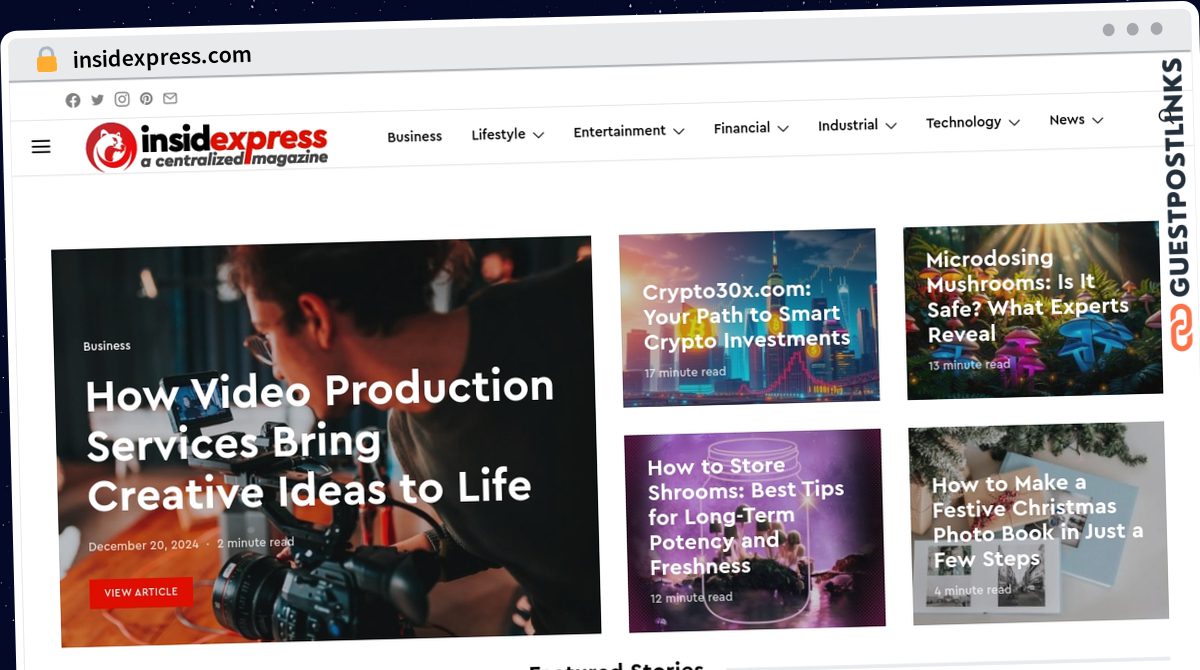The width and height of the screenshot is (1200, 670).
Task: Open the Pinterest social icon
Action: pyautogui.click(x=146, y=99)
